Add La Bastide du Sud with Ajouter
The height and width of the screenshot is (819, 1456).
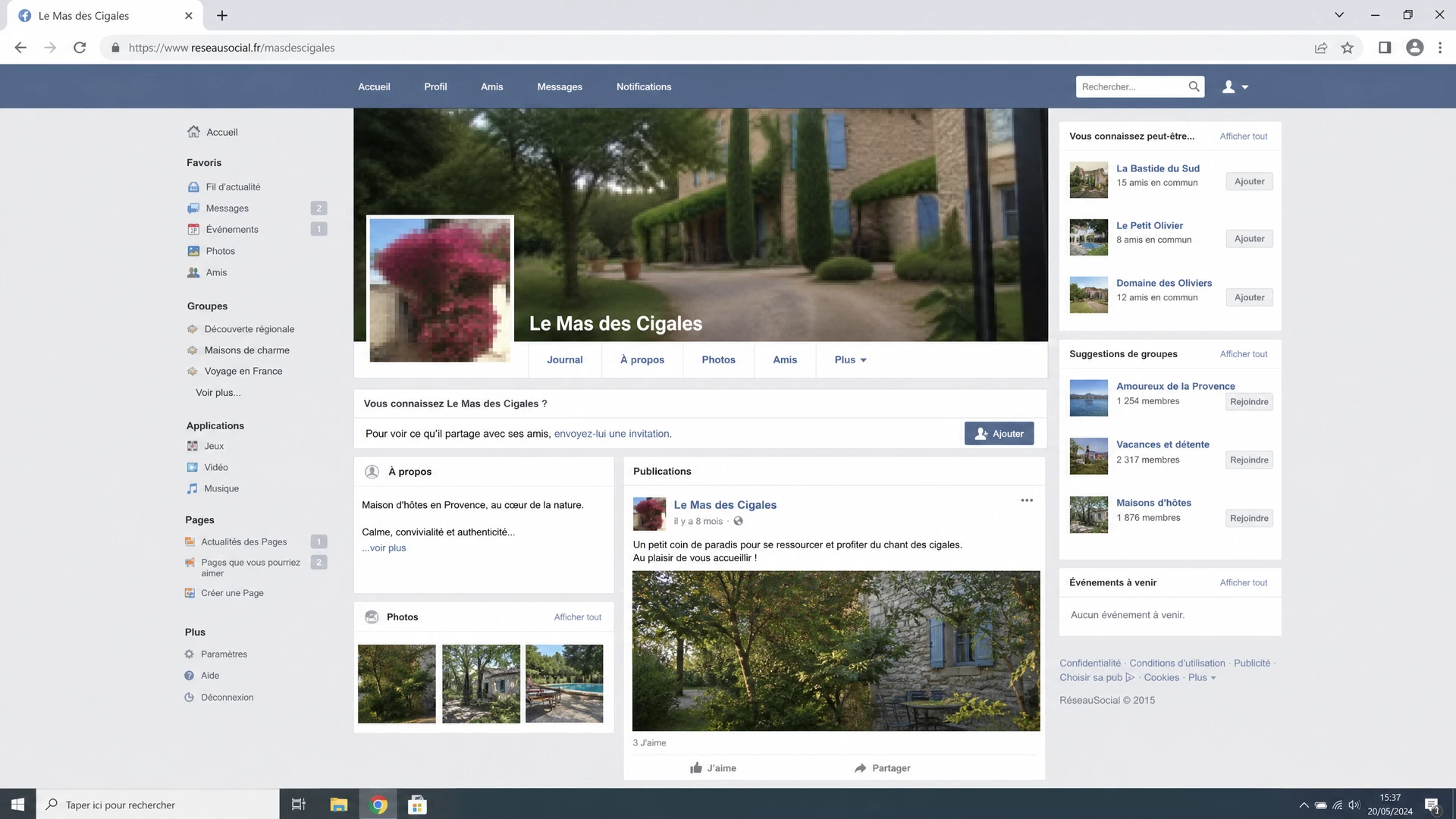1249,181
